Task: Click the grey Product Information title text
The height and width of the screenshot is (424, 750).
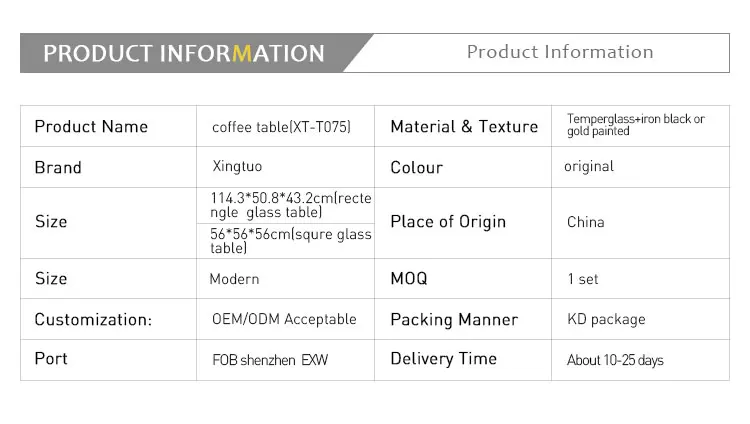Action: [559, 52]
